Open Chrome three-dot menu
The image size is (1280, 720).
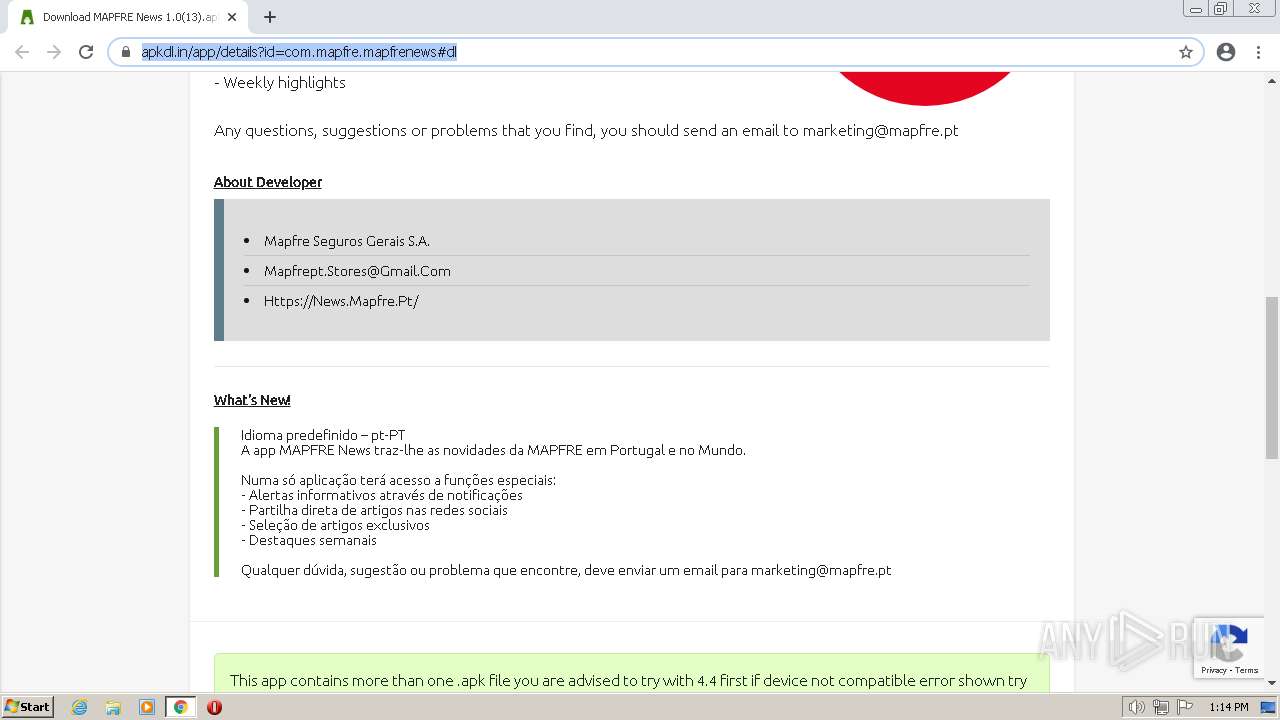point(1258,52)
